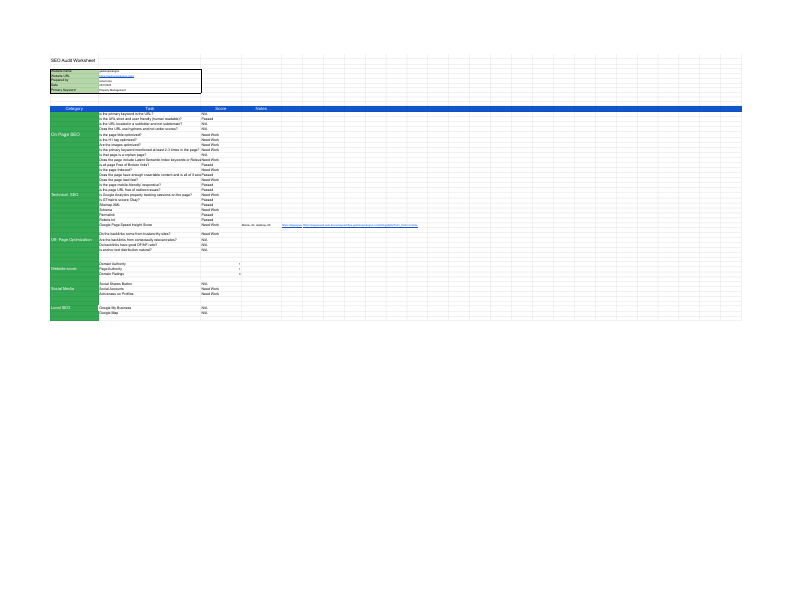Viewport: 792px width, 612px height.
Task: Select the Property Management keyword value cell
Action: click(x=150, y=90)
